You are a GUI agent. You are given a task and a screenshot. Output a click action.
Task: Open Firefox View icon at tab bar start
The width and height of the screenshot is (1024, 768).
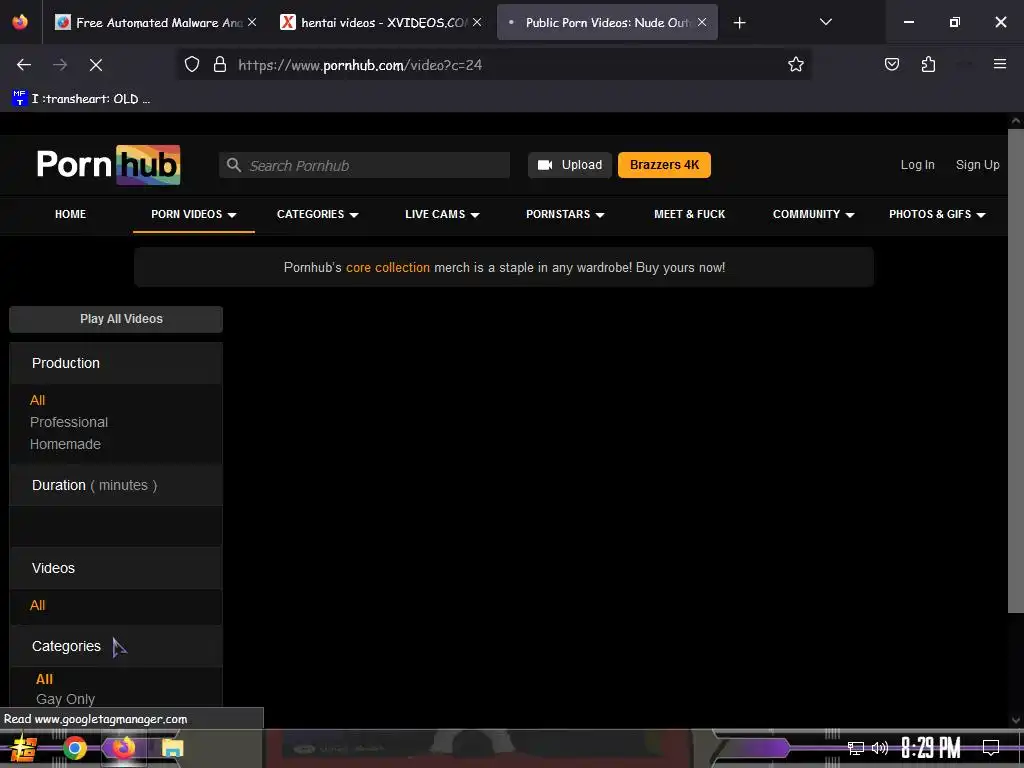click(x=20, y=22)
